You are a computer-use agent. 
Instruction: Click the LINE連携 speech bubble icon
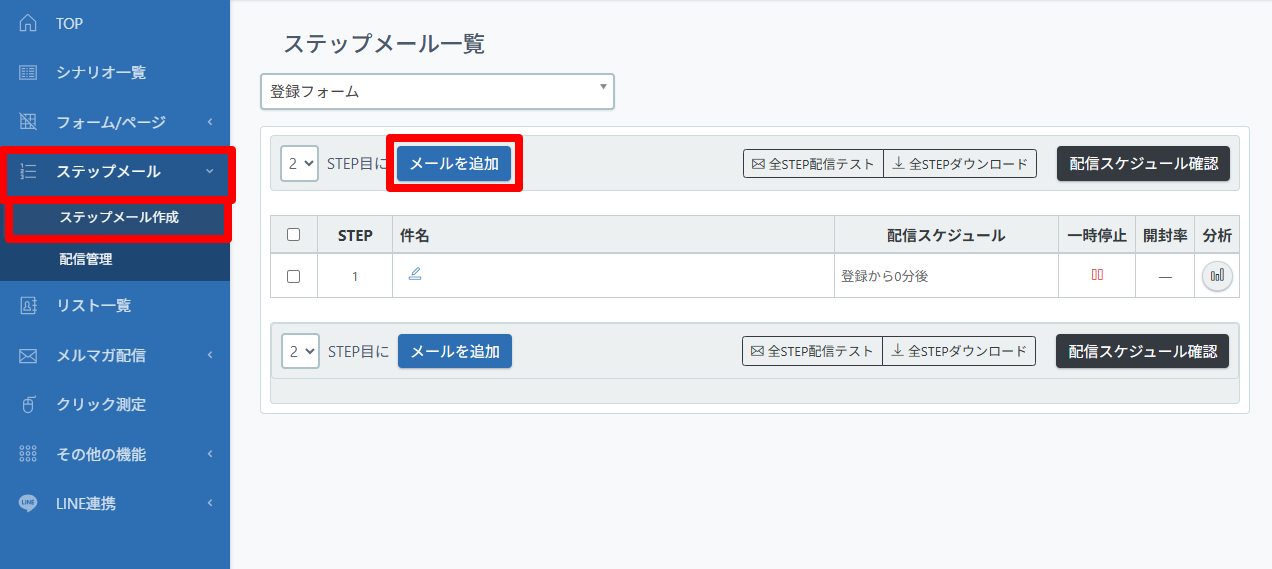point(28,503)
